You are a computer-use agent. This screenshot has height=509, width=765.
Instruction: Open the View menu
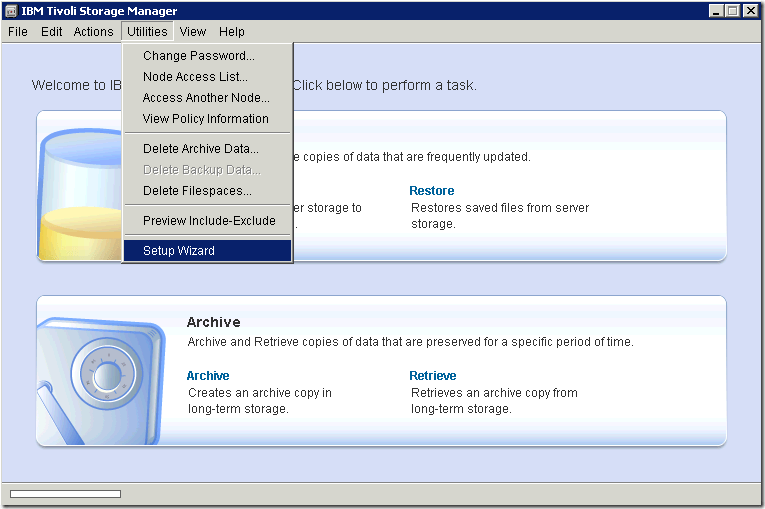pos(193,32)
